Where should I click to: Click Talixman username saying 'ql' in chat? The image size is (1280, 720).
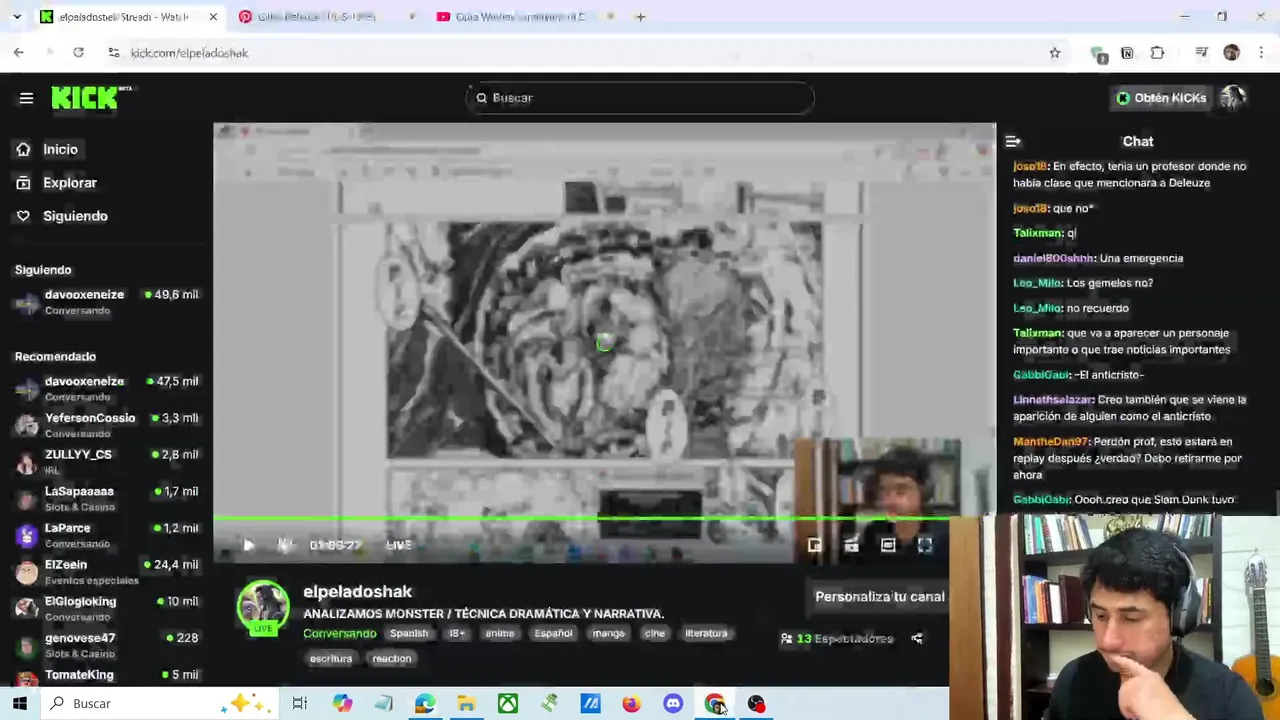(1038, 233)
